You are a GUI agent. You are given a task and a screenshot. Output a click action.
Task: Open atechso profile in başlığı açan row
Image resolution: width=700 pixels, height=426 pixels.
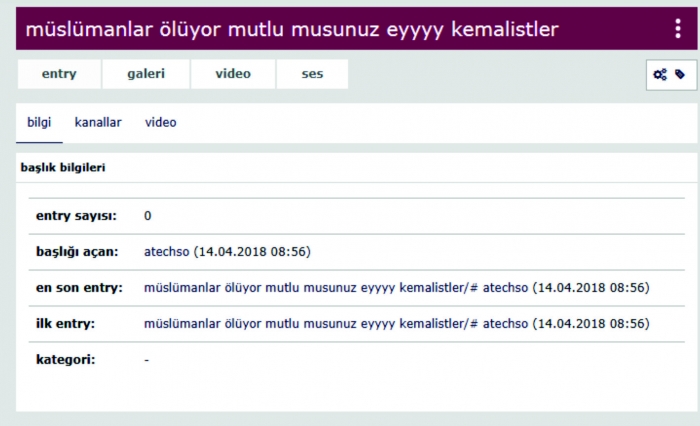click(167, 251)
